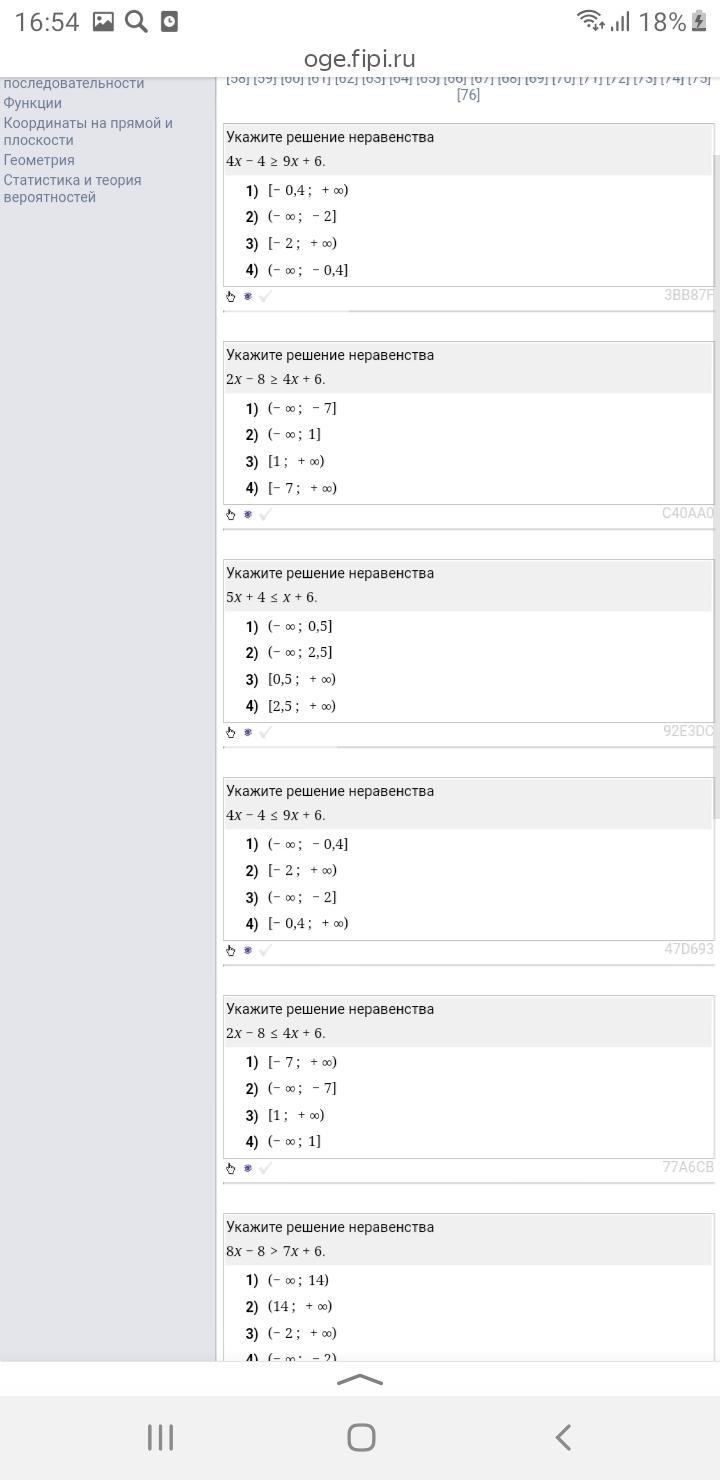The image size is (720, 1480).
Task: Expand the bottom toolbar with the up chevron
Action: [360, 1380]
